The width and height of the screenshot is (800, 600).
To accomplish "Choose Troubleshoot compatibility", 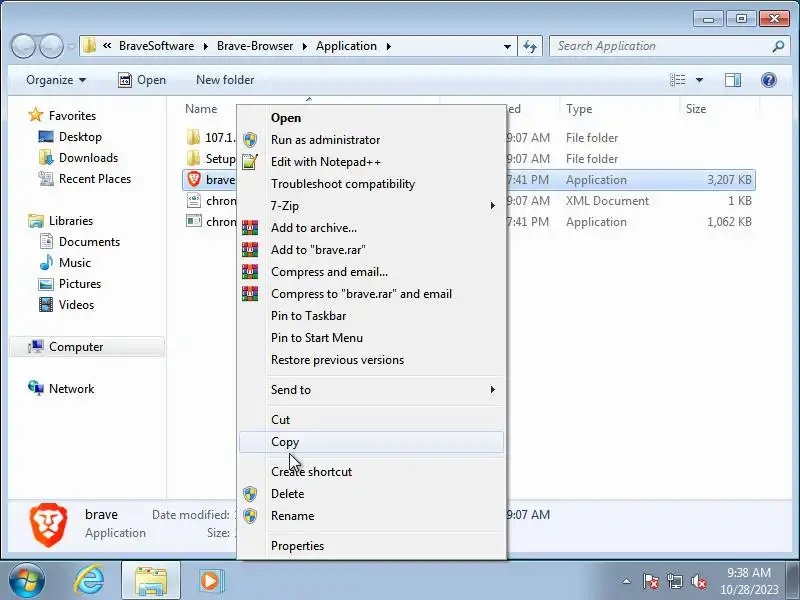I will [x=371, y=184].
